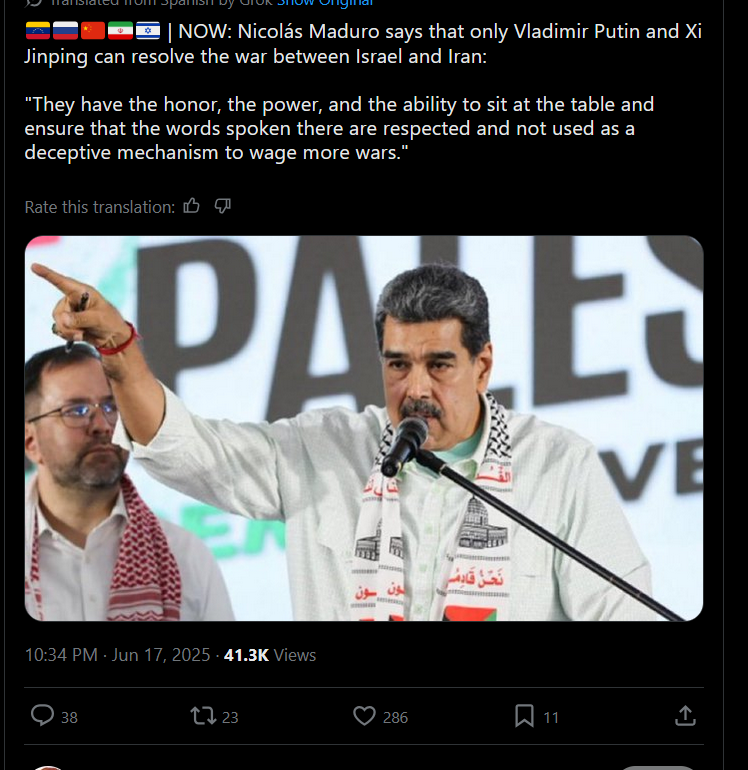Click Show Original translation link
The image size is (748, 770).
pyautogui.click(x=325, y=2)
